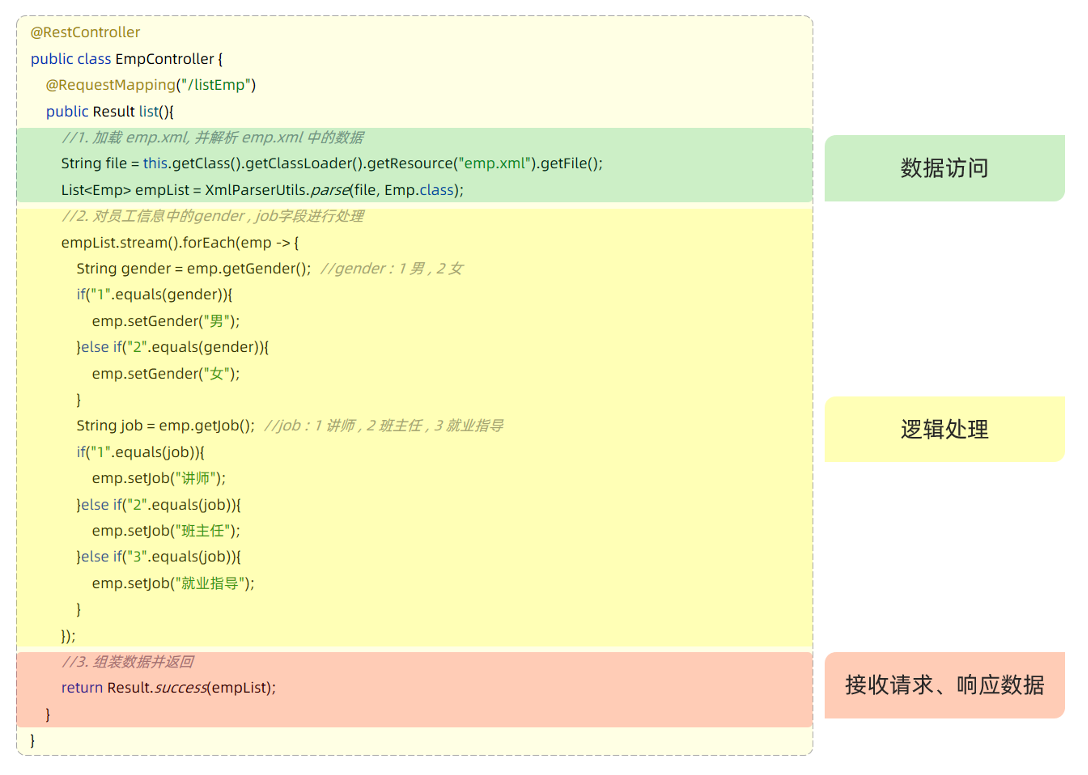Image resolution: width=1088 pixels, height=775 pixels.
Task: Click the @RestController annotation
Action: 85,32
